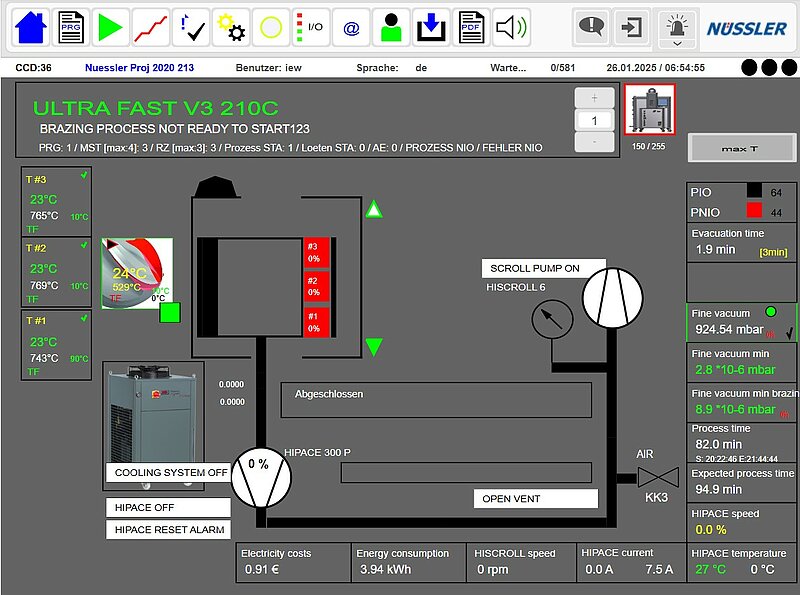Open the red trend chart icon

coord(151,27)
